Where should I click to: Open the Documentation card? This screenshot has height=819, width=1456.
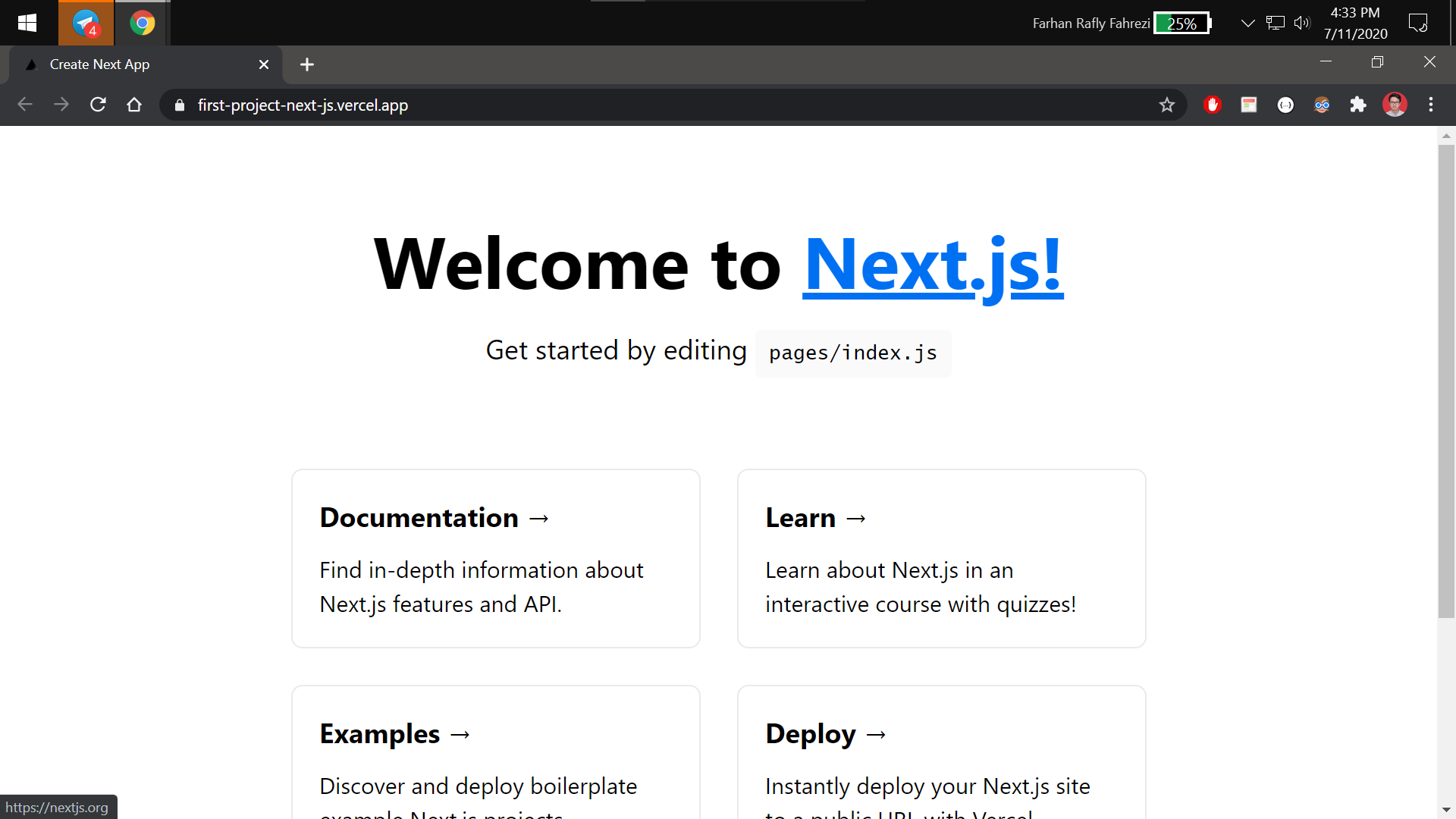pos(496,558)
